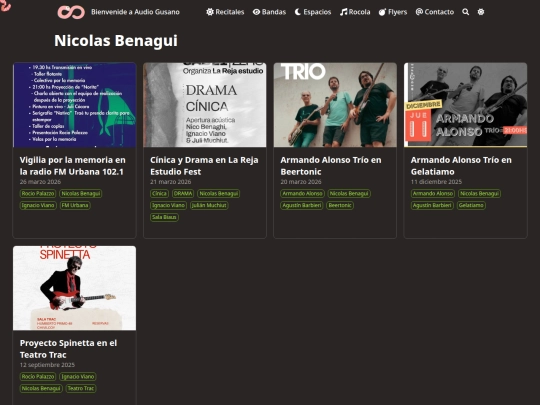The image size is (540, 405).
Task: Click Rocío Palazzo tag in Spinetta card
Action: [x=38, y=376]
